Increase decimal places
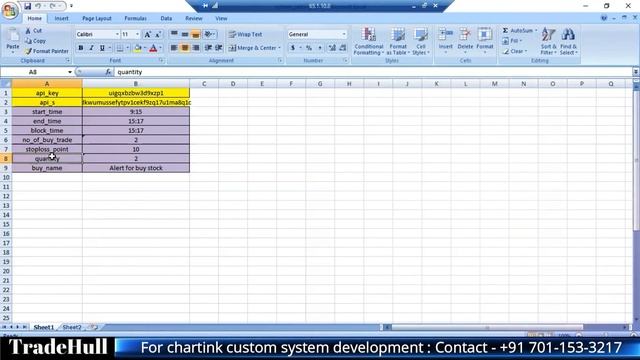 pos(332,48)
